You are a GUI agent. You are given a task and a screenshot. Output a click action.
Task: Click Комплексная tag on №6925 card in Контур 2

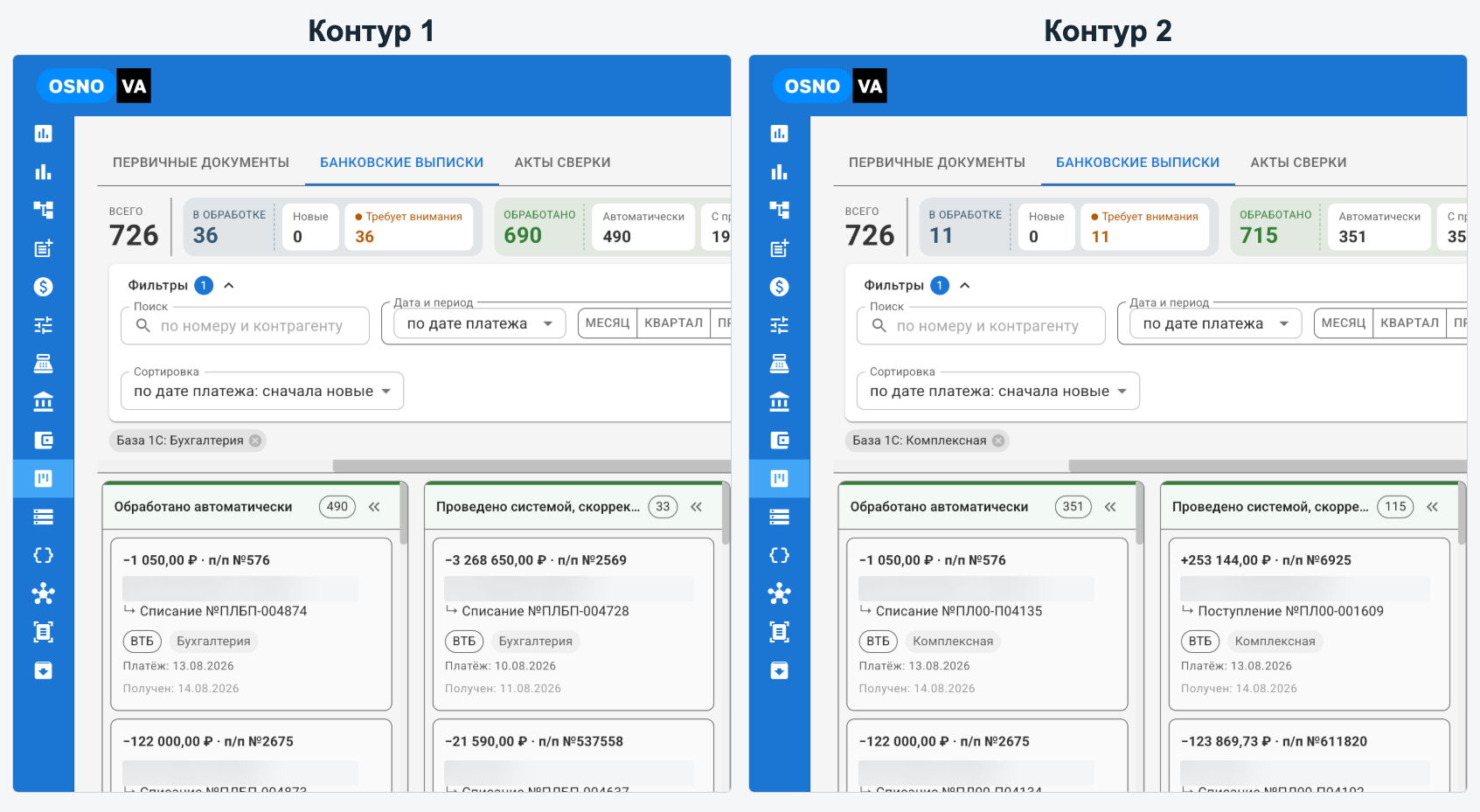(x=1275, y=642)
